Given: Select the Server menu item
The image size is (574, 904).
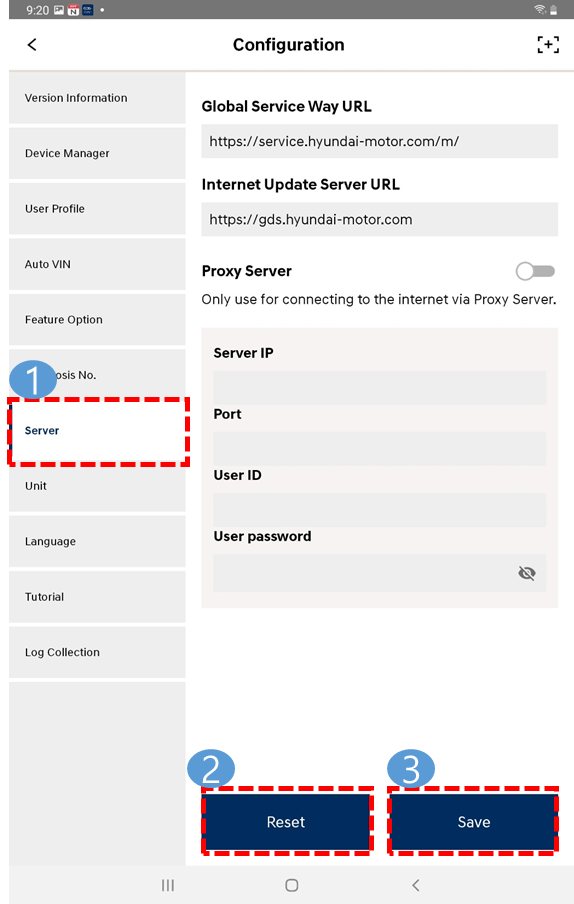Looking at the screenshot, I should click(97, 431).
